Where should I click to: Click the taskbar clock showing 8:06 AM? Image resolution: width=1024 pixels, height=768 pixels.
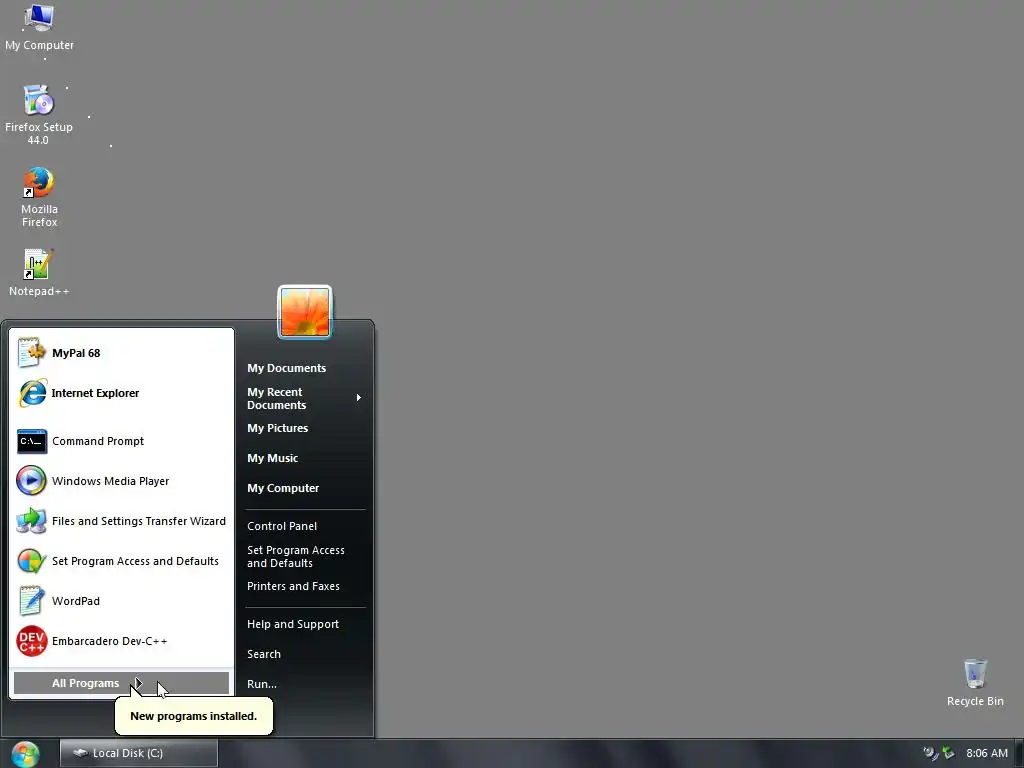pyautogui.click(x=987, y=753)
